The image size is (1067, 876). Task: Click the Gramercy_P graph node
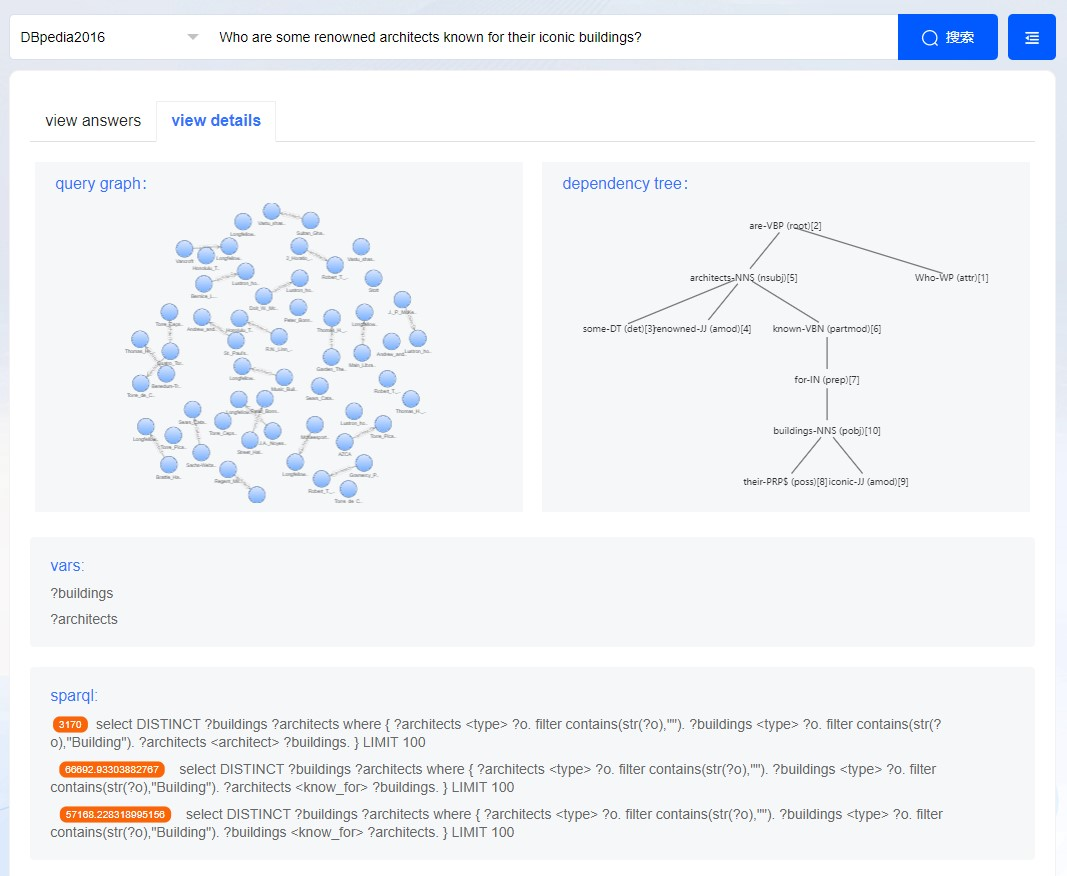click(x=364, y=463)
